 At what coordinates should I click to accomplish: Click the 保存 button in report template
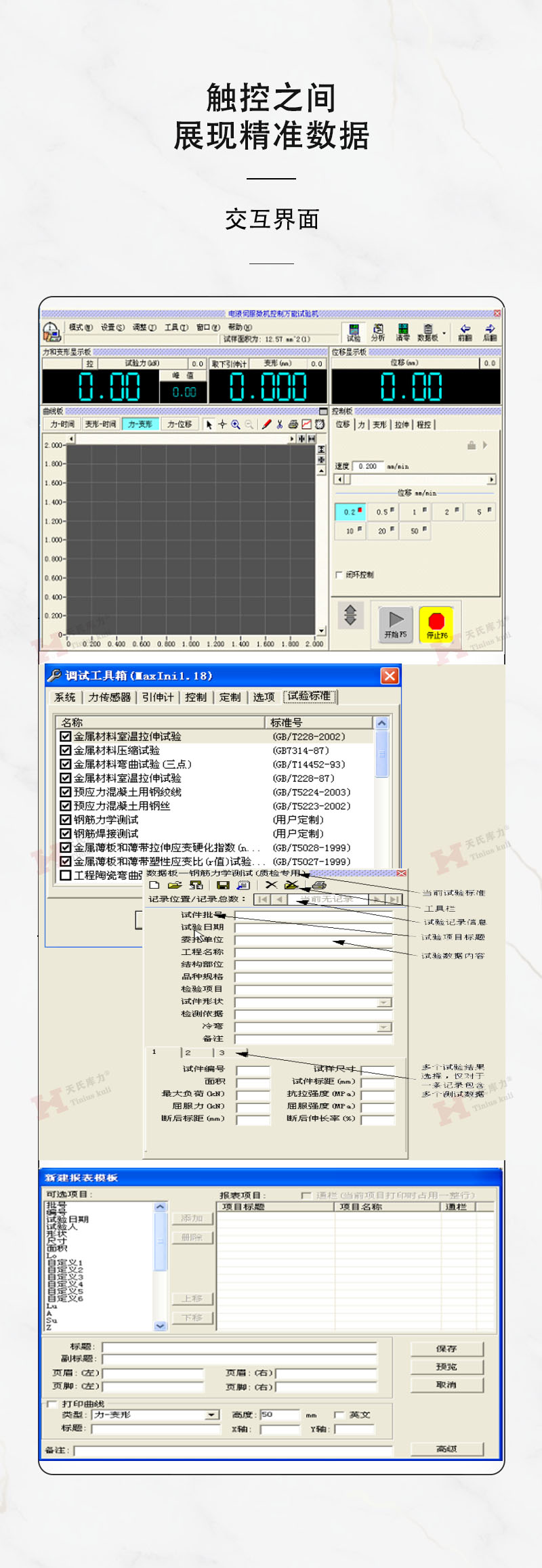(x=446, y=1349)
